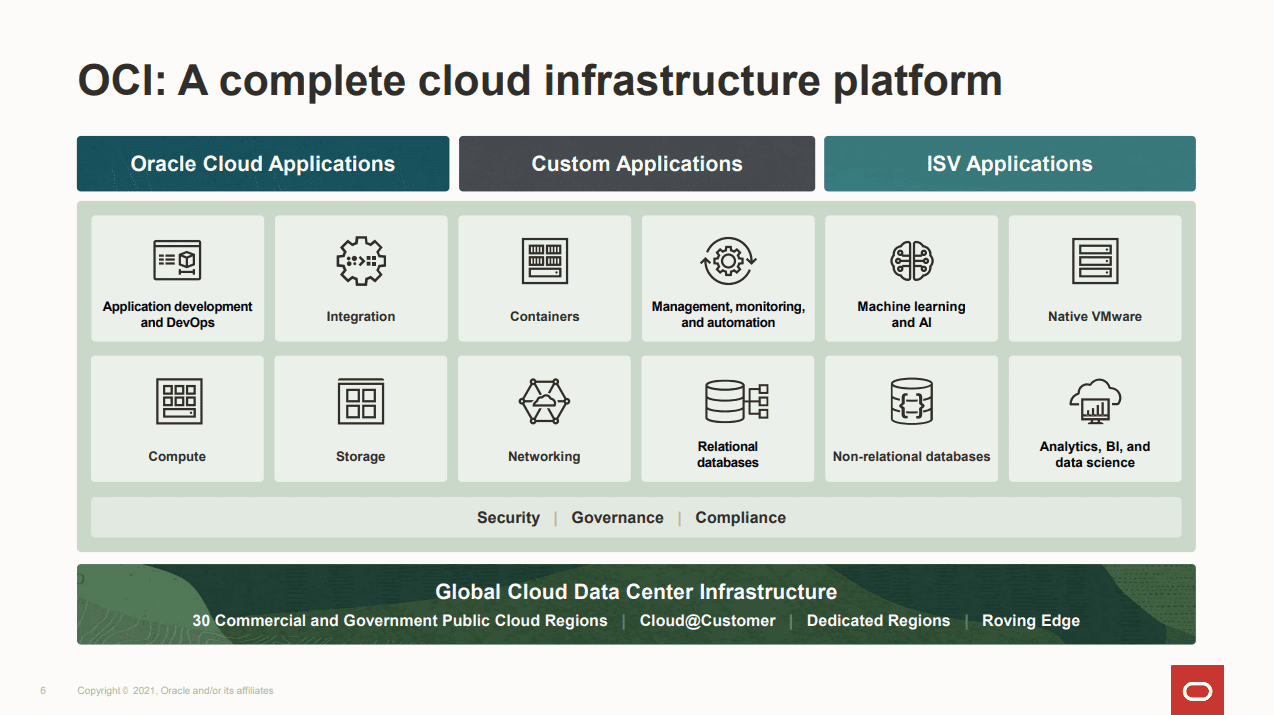Select the Storage icon
This screenshot has height=715, width=1274.
pyautogui.click(x=361, y=401)
